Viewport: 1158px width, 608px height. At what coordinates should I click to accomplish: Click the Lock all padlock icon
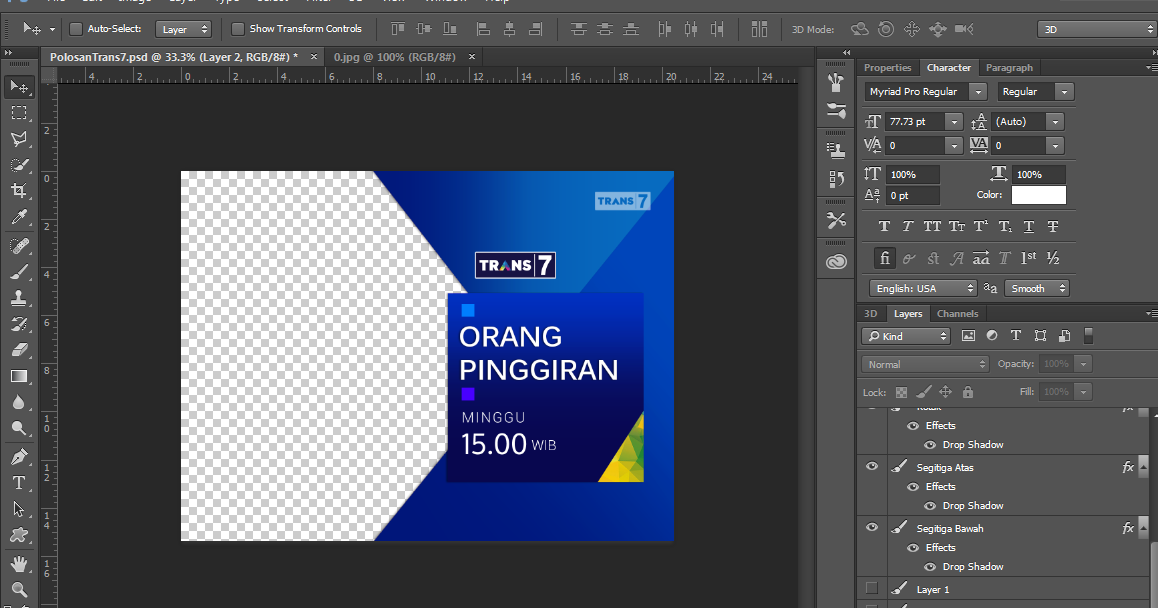tap(968, 392)
